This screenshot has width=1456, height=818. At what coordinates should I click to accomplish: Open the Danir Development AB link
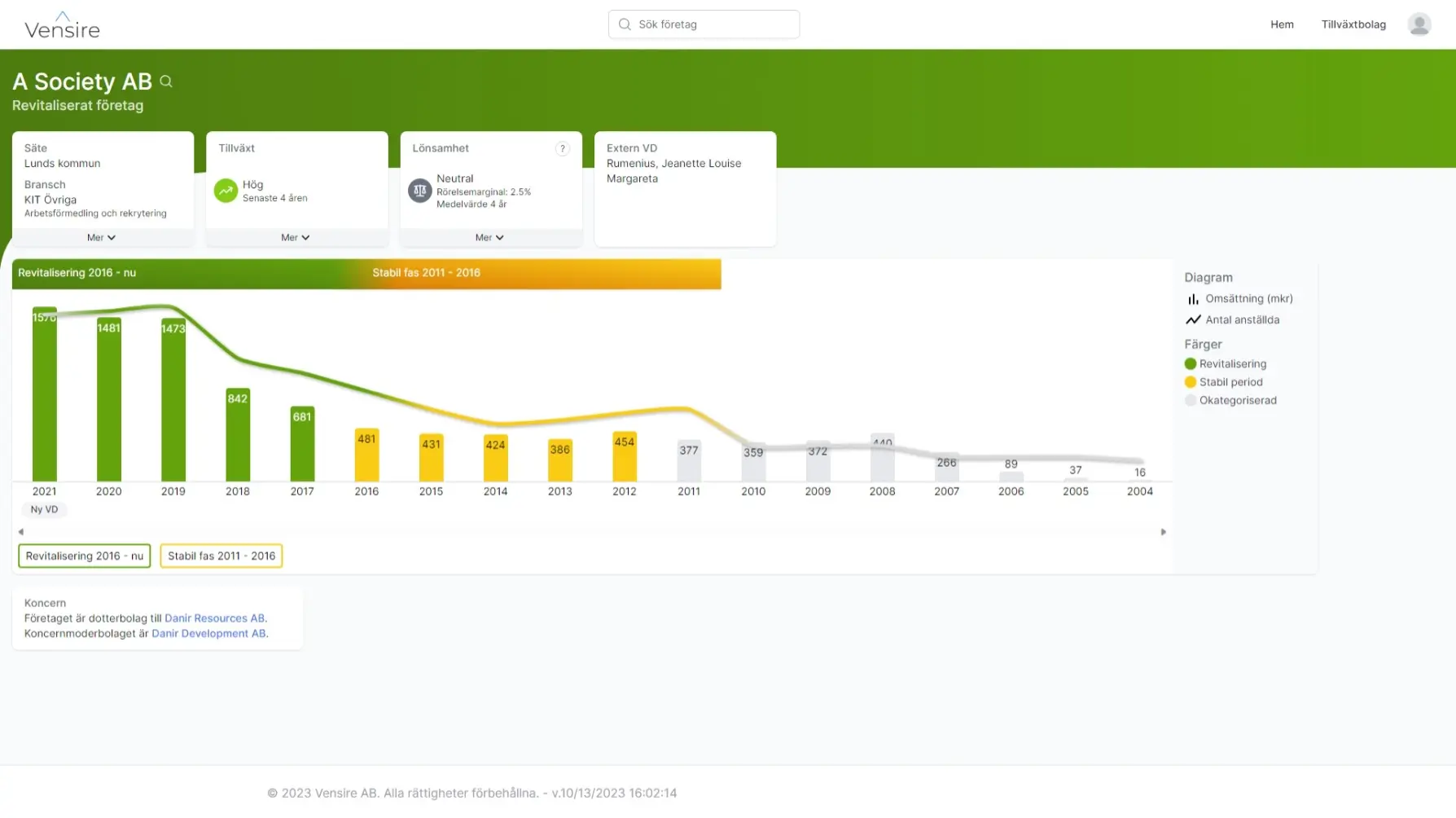[208, 634]
